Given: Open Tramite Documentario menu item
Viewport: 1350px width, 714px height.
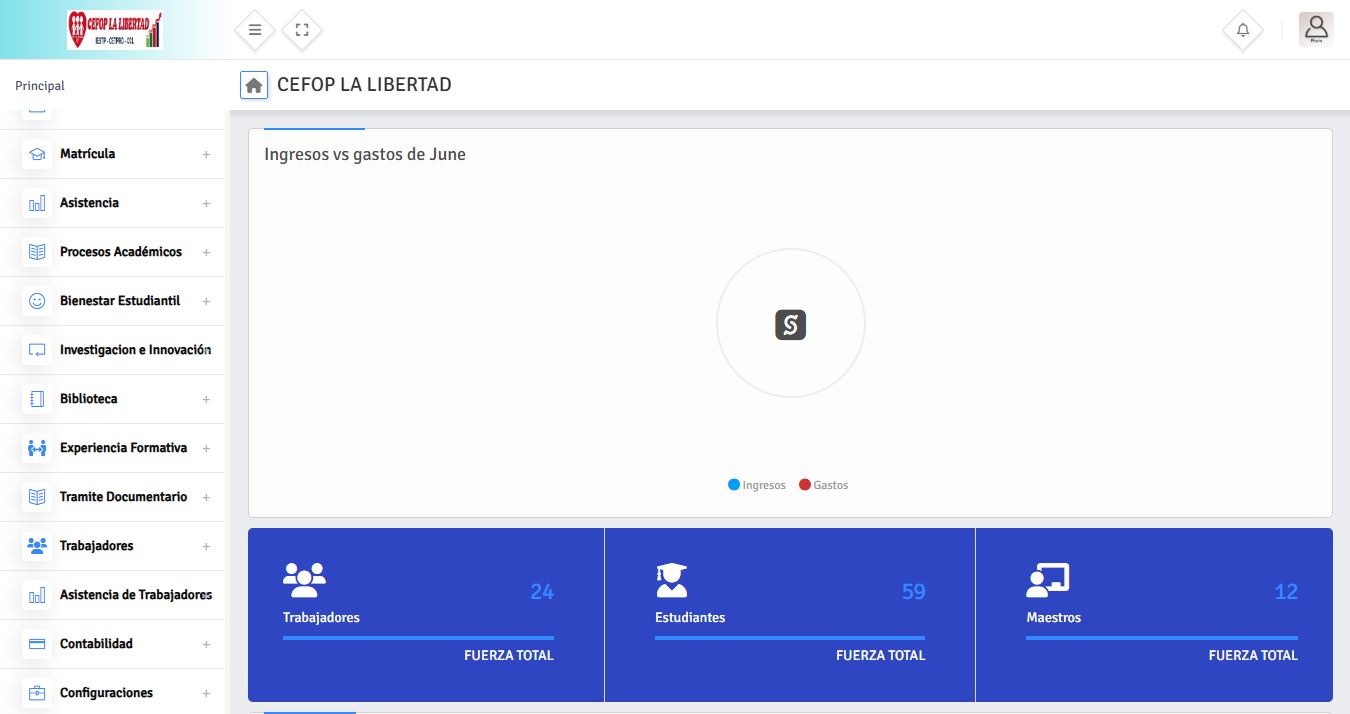Looking at the screenshot, I should click(113, 497).
